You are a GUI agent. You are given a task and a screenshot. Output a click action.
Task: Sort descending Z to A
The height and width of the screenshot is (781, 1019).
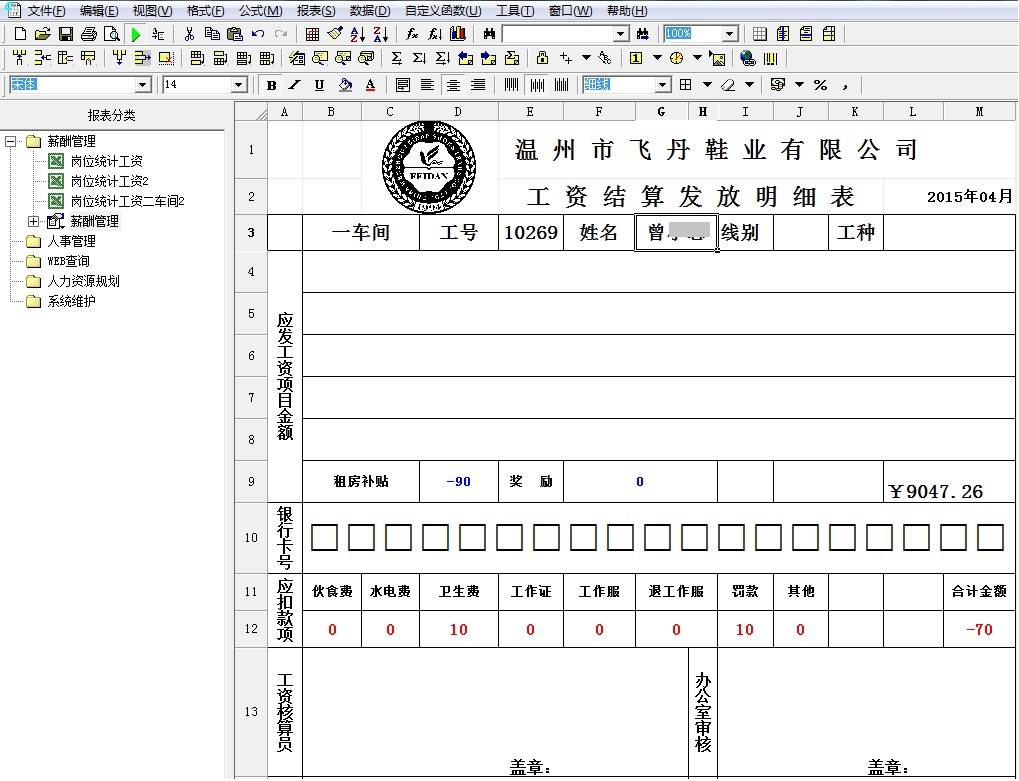coord(381,34)
